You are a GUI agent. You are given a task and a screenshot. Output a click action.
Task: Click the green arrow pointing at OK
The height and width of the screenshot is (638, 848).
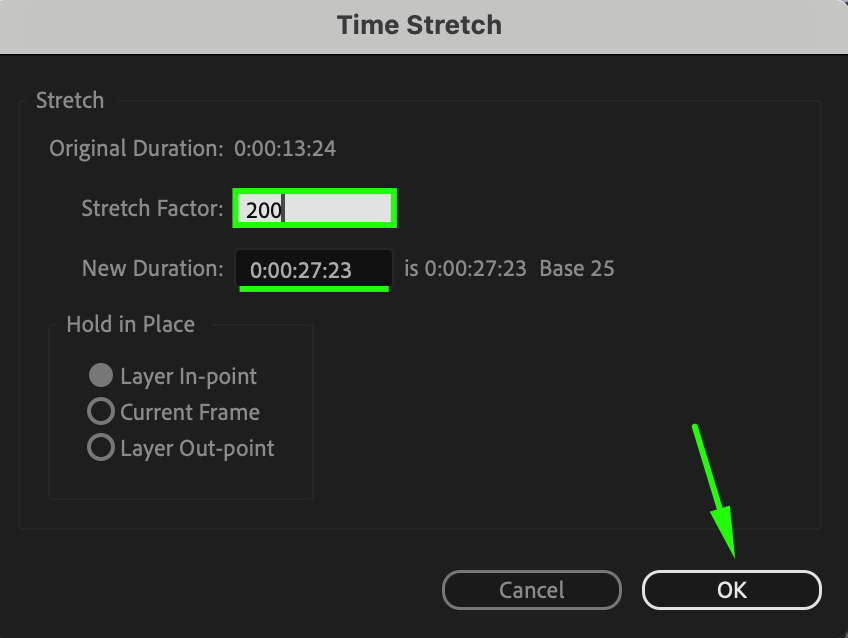(714, 491)
